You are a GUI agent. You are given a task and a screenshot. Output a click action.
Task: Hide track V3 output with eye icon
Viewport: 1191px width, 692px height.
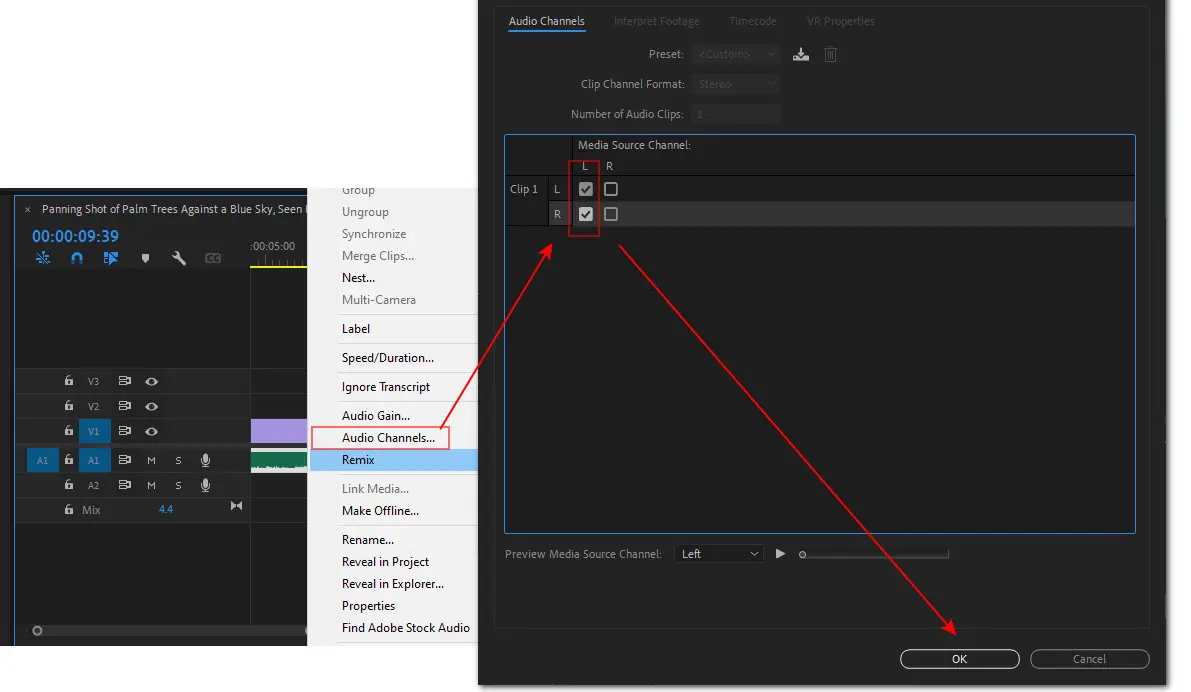tap(151, 381)
